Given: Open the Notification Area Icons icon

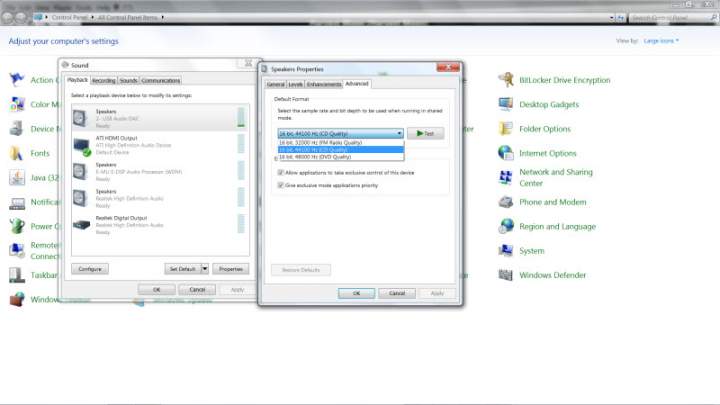Looking at the screenshot, I should pyautogui.click(x=17, y=202).
